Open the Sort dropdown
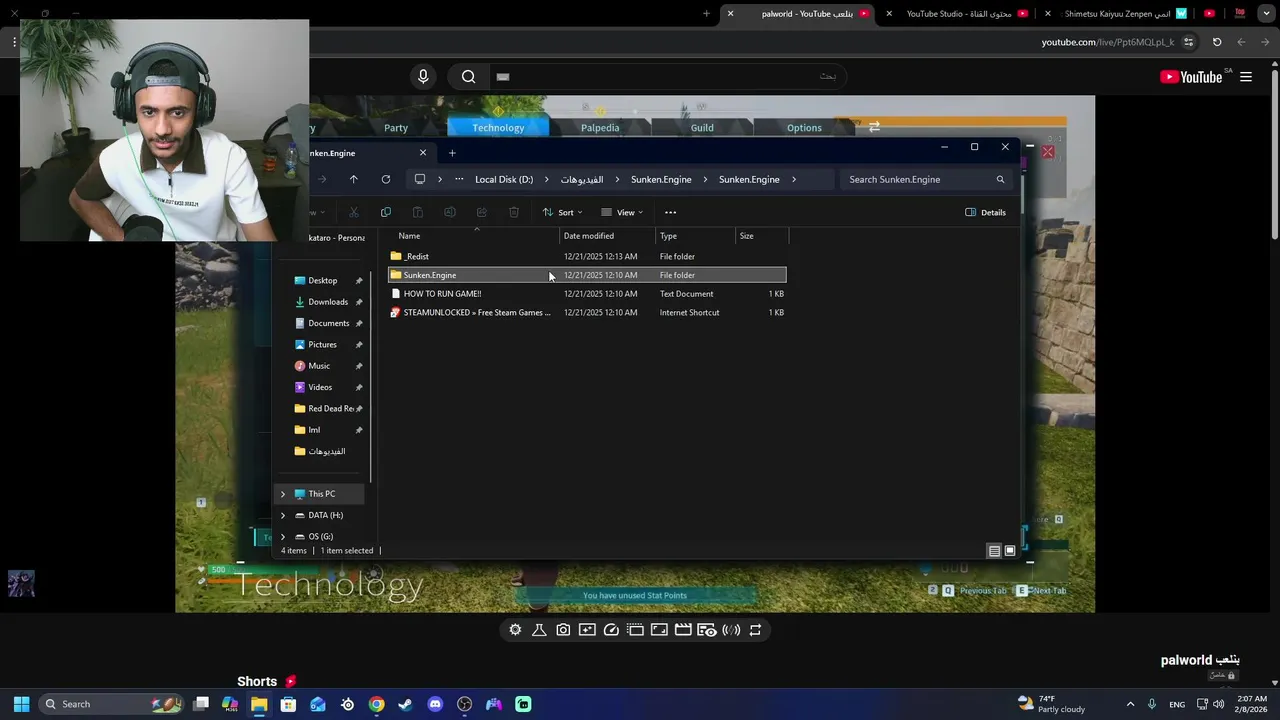Viewport: 1280px width, 720px height. [563, 212]
